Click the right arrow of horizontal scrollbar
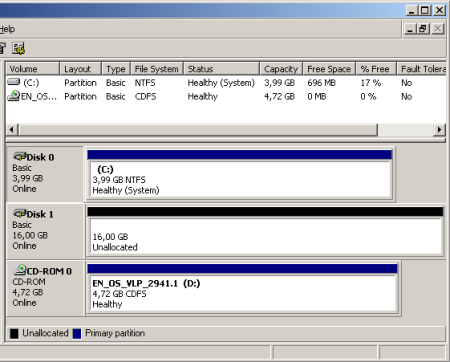This screenshot has height=362, width=450. click(x=439, y=129)
